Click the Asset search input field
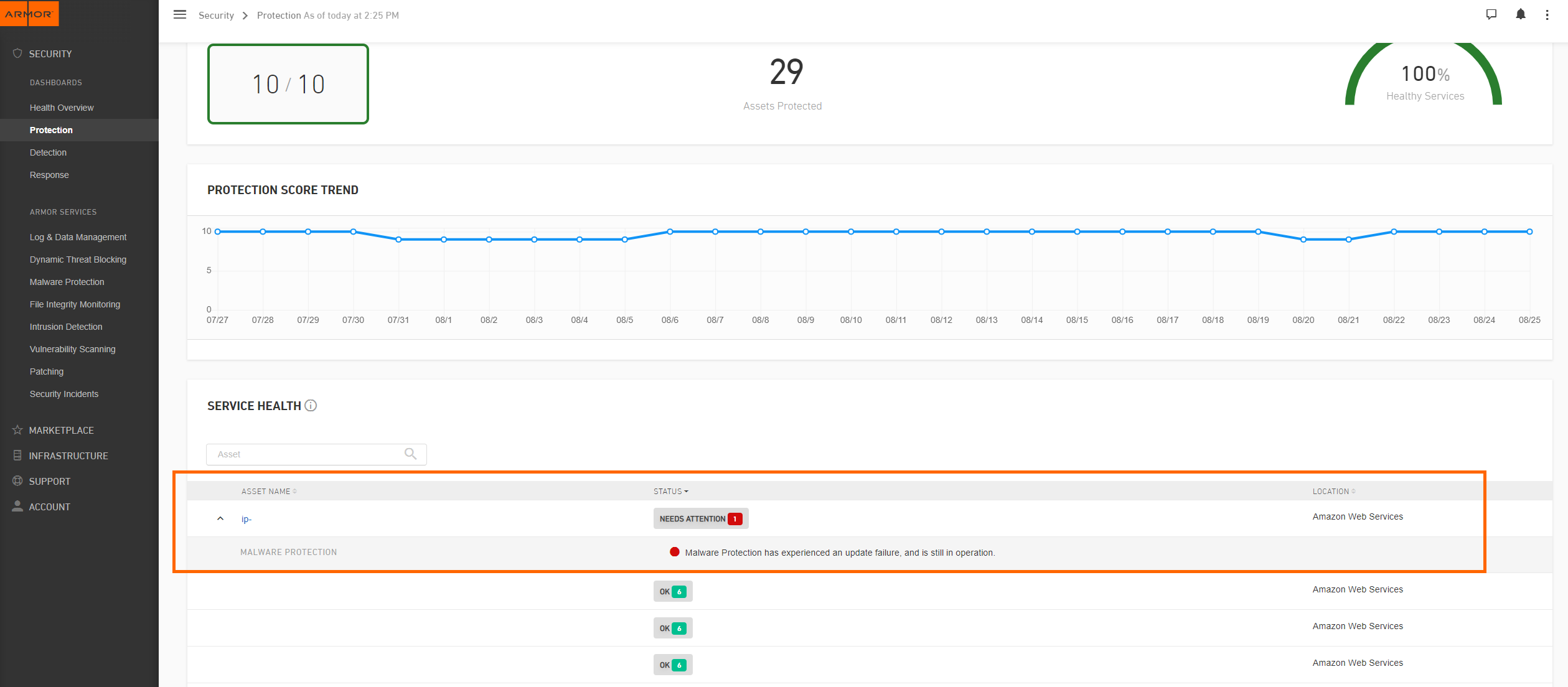 [x=316, y=454]
